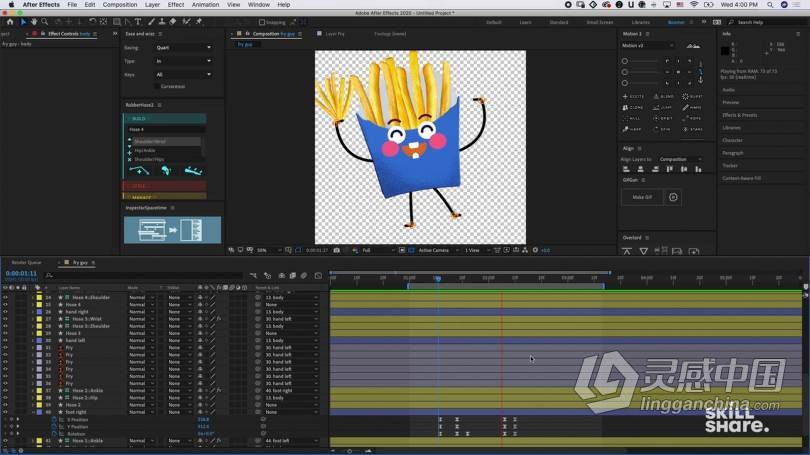This screenshot has height=455, width=810.
Task: Adjust the second Motion 2 slider
Action: coord(641,72)
